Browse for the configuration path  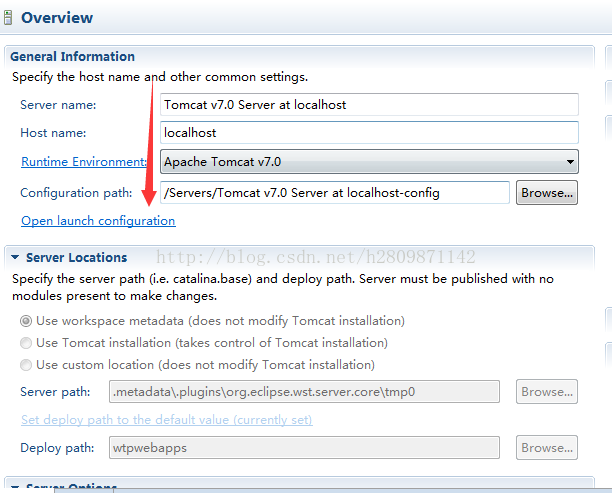coord(547,192)
